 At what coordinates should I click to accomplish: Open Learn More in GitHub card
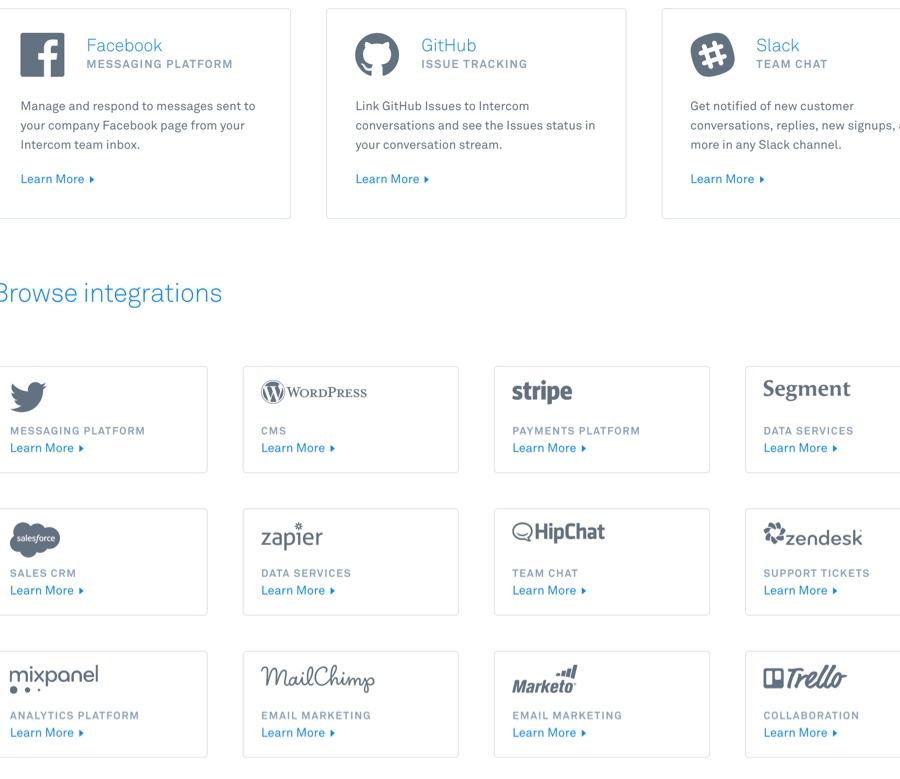pyautogui.click(x=392, y=179)
